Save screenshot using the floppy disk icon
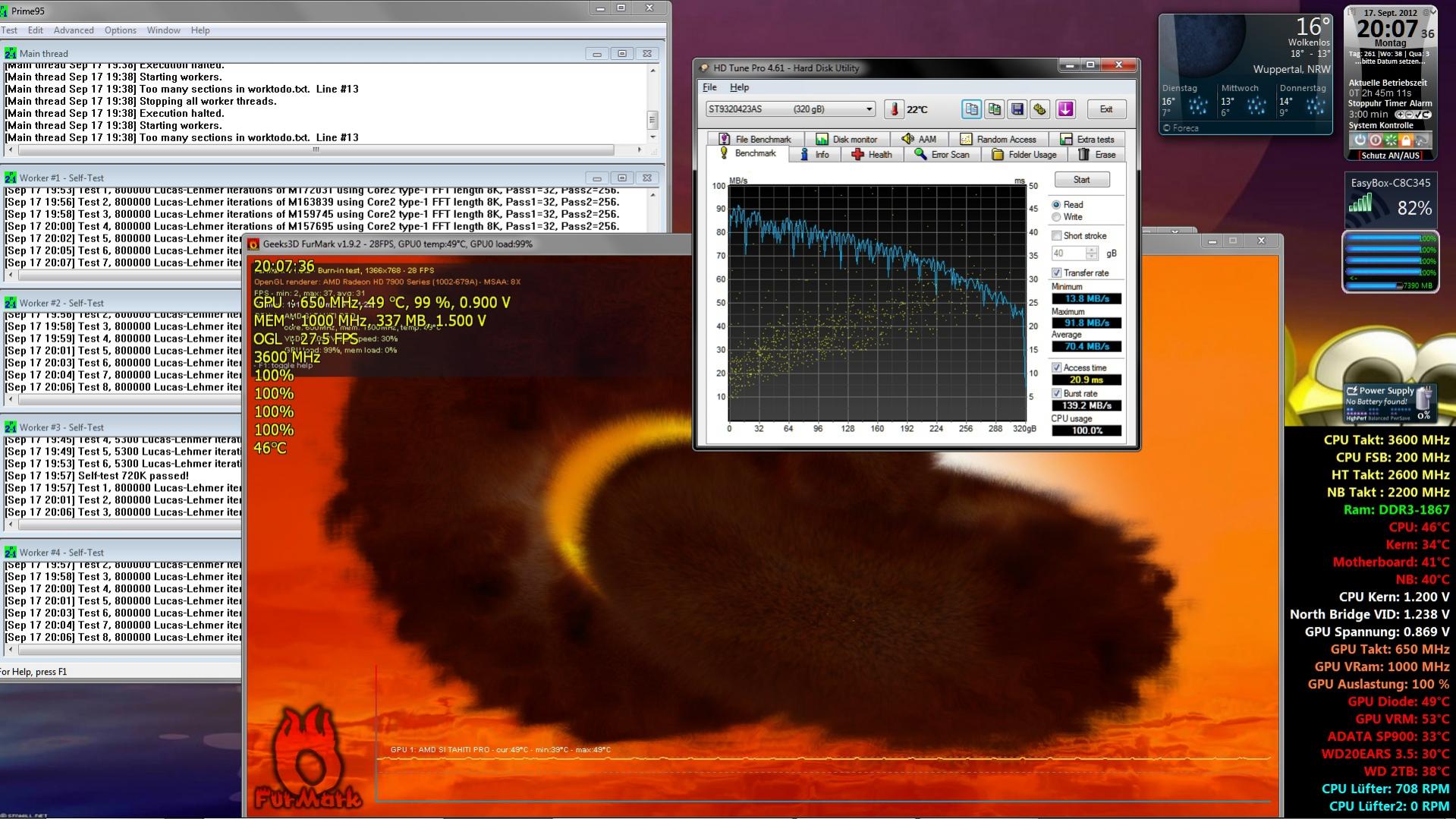 [1017, 109]
